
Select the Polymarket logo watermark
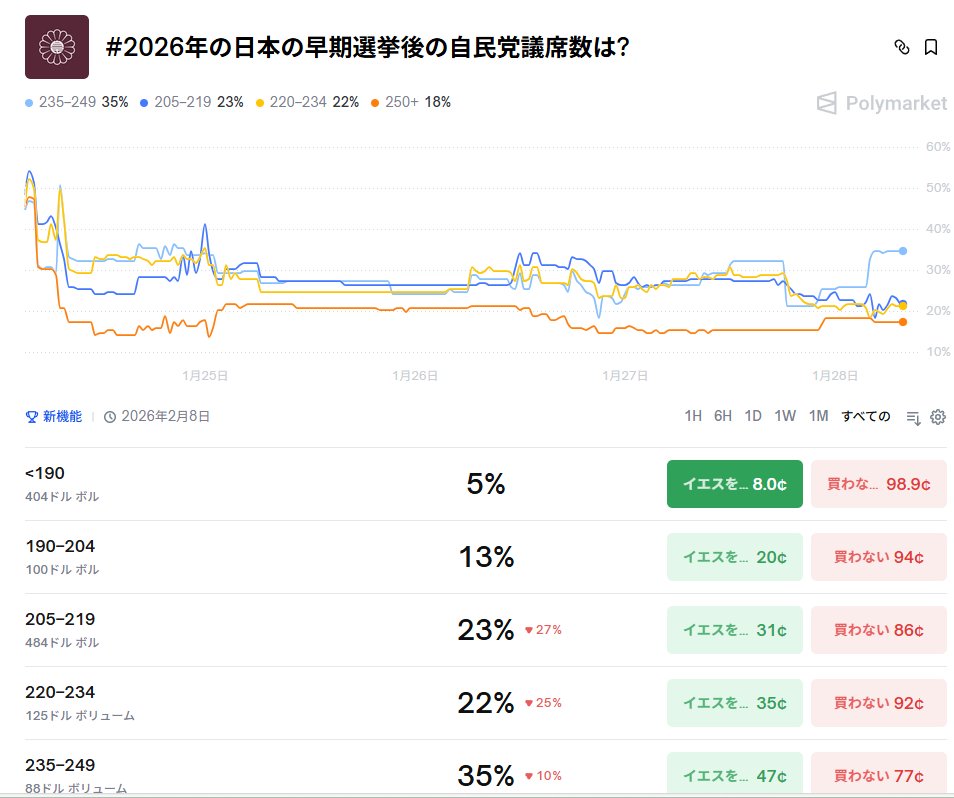tap(882, 103)
